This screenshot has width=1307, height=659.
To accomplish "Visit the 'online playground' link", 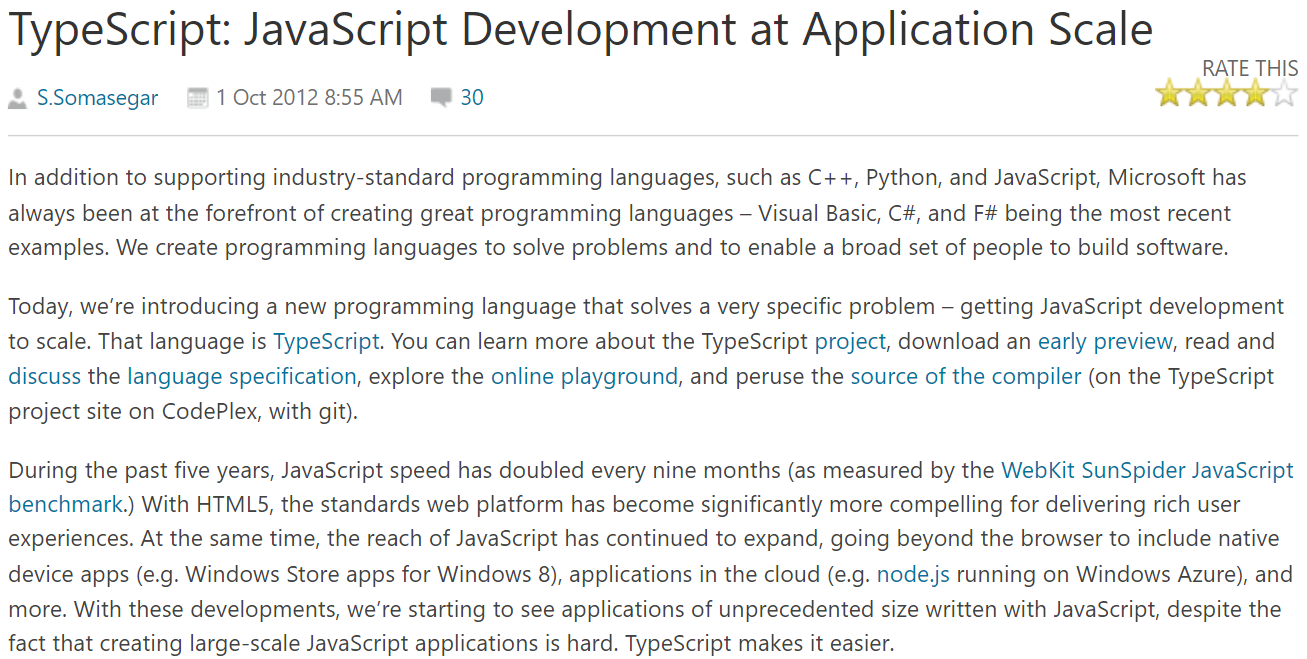I will [x=584, y=377].
